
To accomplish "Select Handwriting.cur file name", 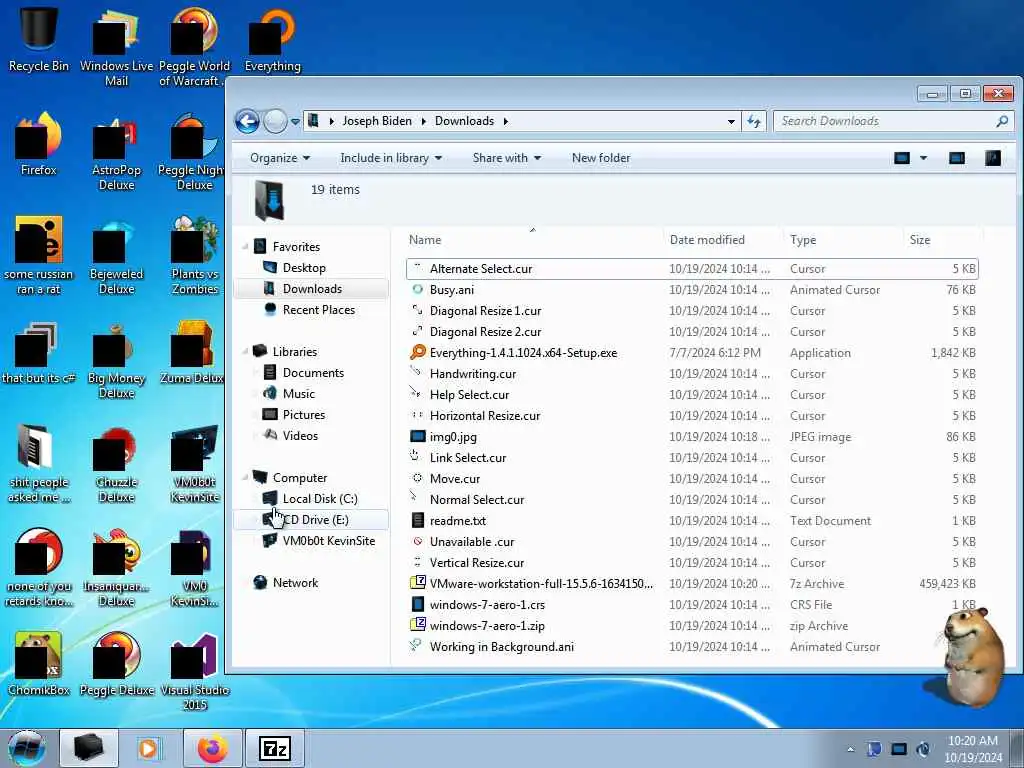I will [x=473, y=374].
